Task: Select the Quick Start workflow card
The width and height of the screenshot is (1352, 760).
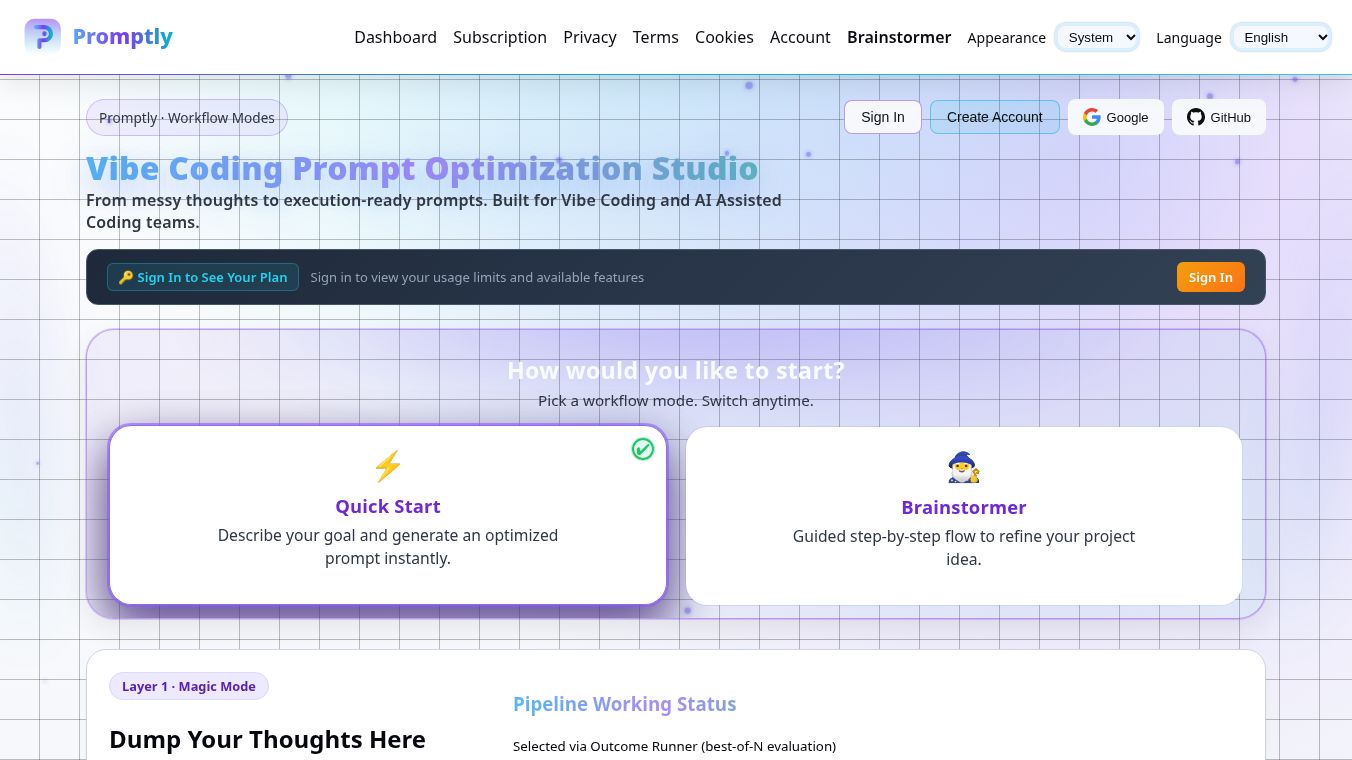Action: click(388, 515)
